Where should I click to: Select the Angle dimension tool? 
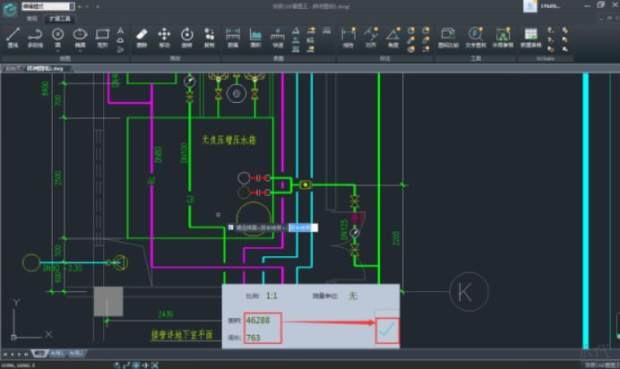393,38
